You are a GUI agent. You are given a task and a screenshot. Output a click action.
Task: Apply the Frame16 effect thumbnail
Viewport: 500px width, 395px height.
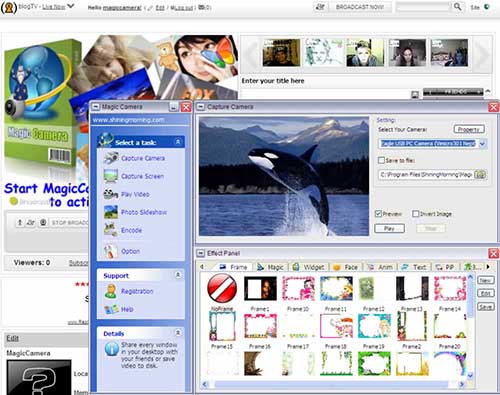pos(260,326)
